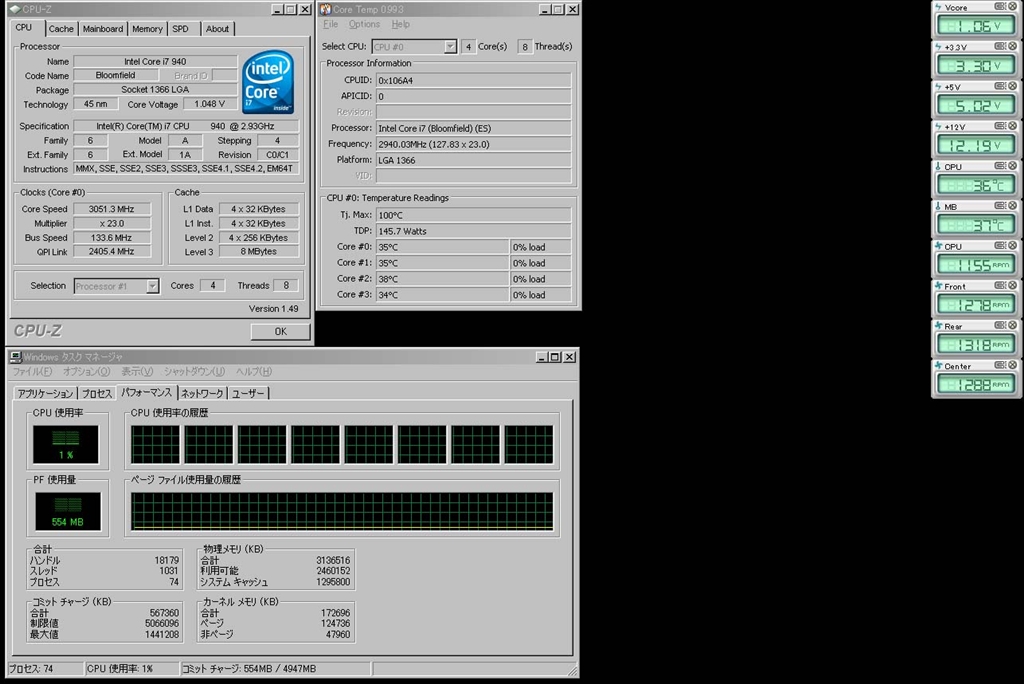Image resolution: width=1024 pixels, height=684 pixels.
Task: Click the Intel Core i7 logo in CPU-Z
Action: 268,82
